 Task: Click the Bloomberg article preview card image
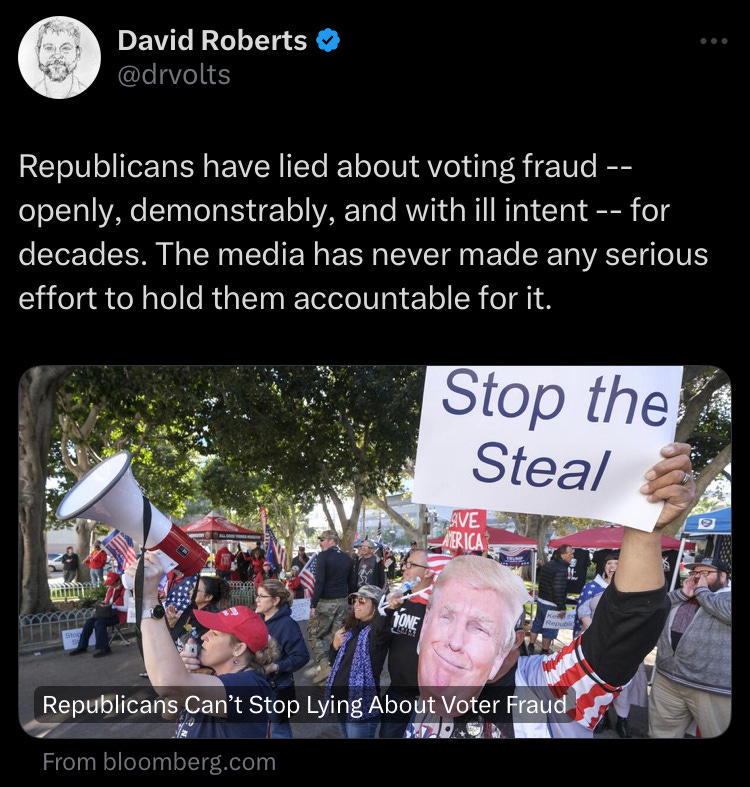coord(374,552)
